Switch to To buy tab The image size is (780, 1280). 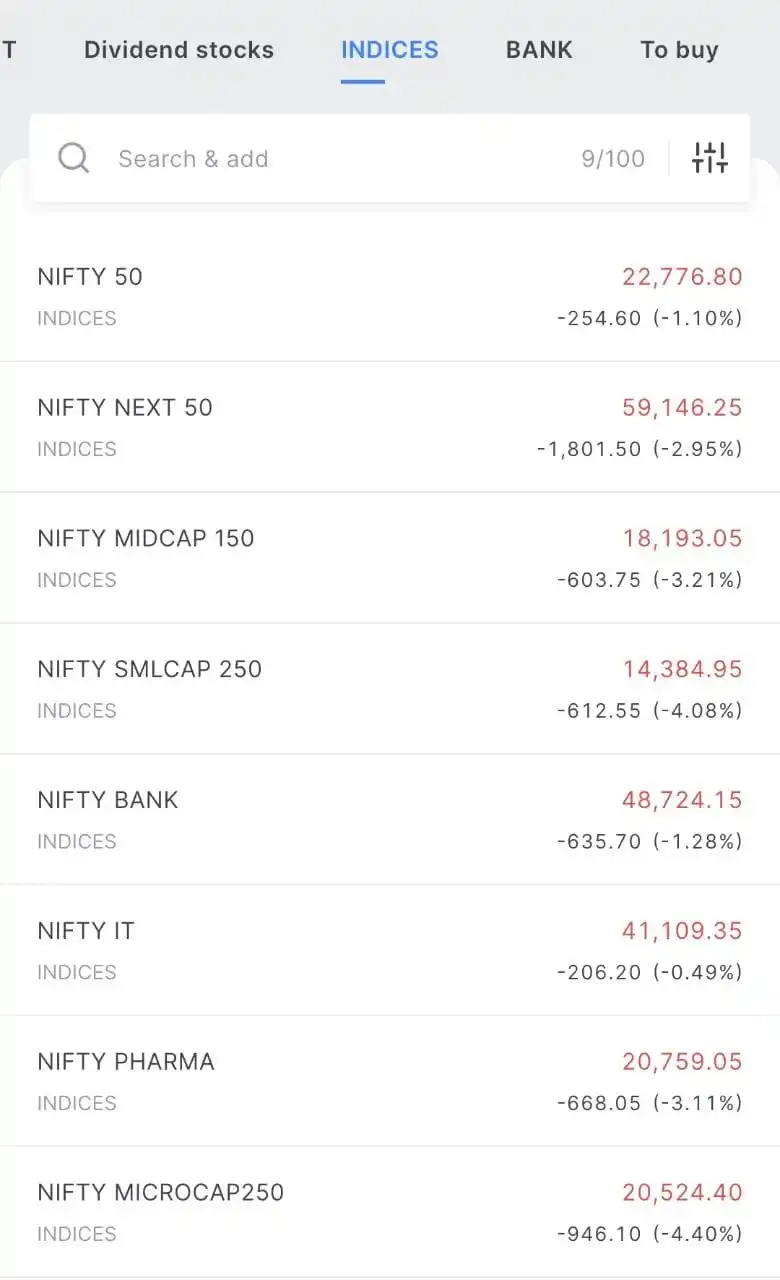679,50
